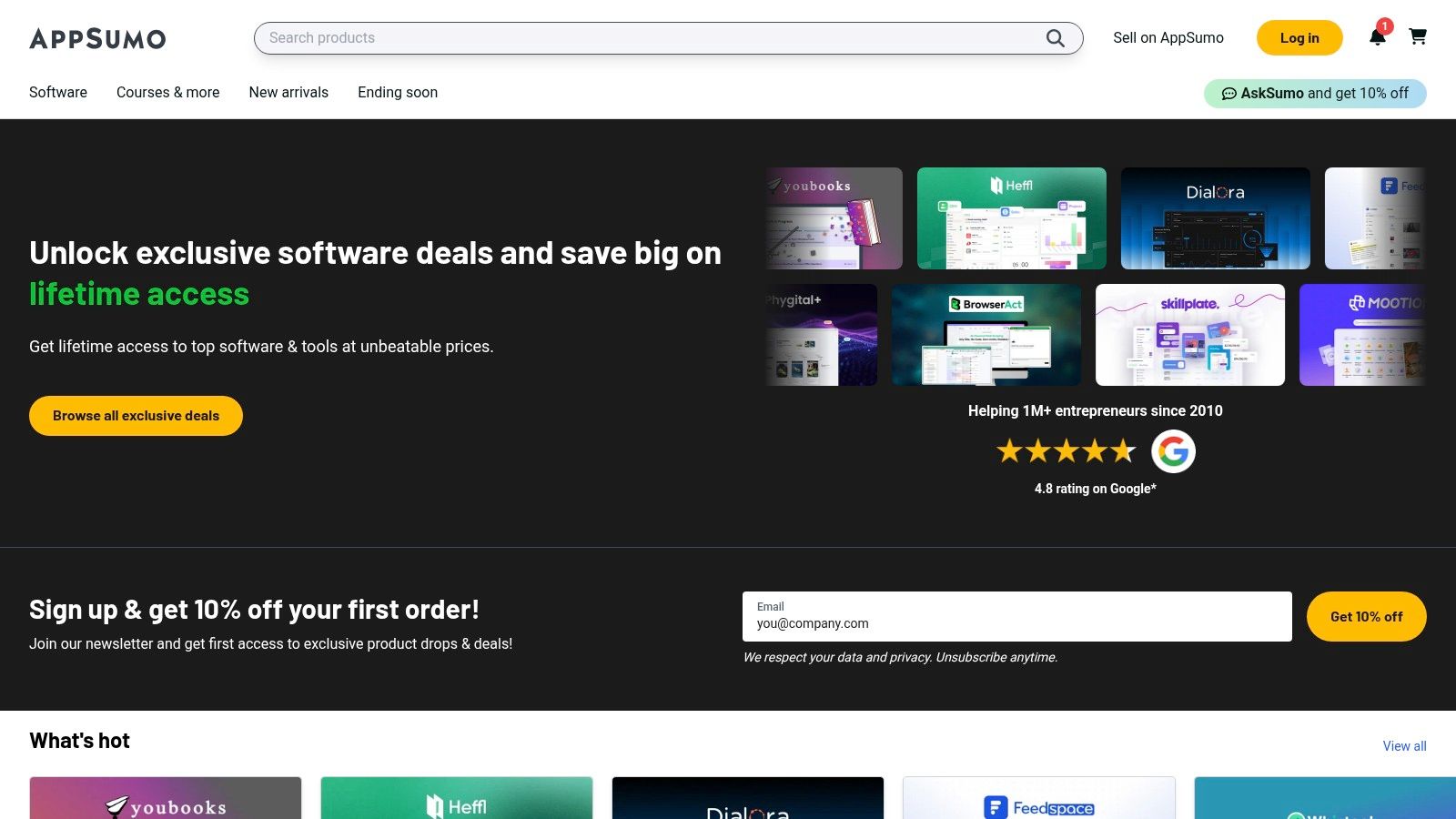1456x819 pixels.
Task: Open the Dialora card in What's hot
Action: click(748, 798)
